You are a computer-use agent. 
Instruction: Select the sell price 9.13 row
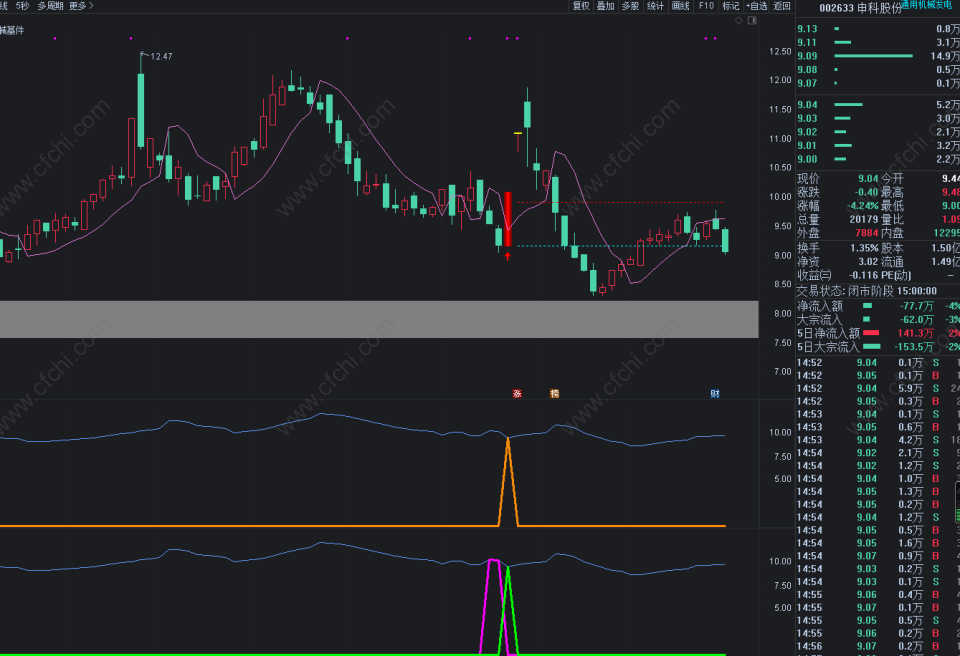(878, 29)
